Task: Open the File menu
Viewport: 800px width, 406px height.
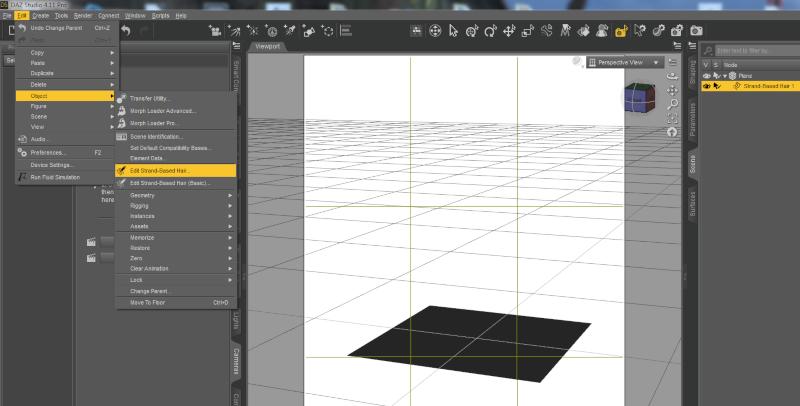Action: click(6, 16)
